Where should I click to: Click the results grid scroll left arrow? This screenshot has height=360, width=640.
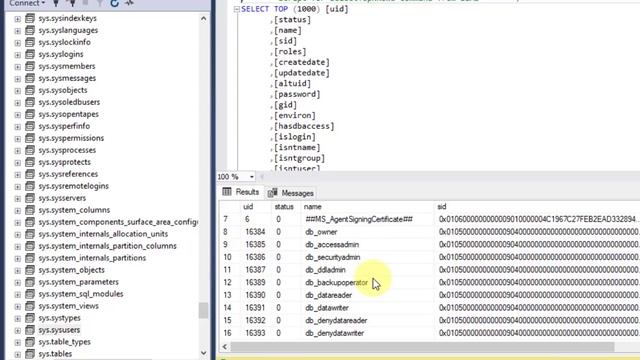click(x=225, y=347)
